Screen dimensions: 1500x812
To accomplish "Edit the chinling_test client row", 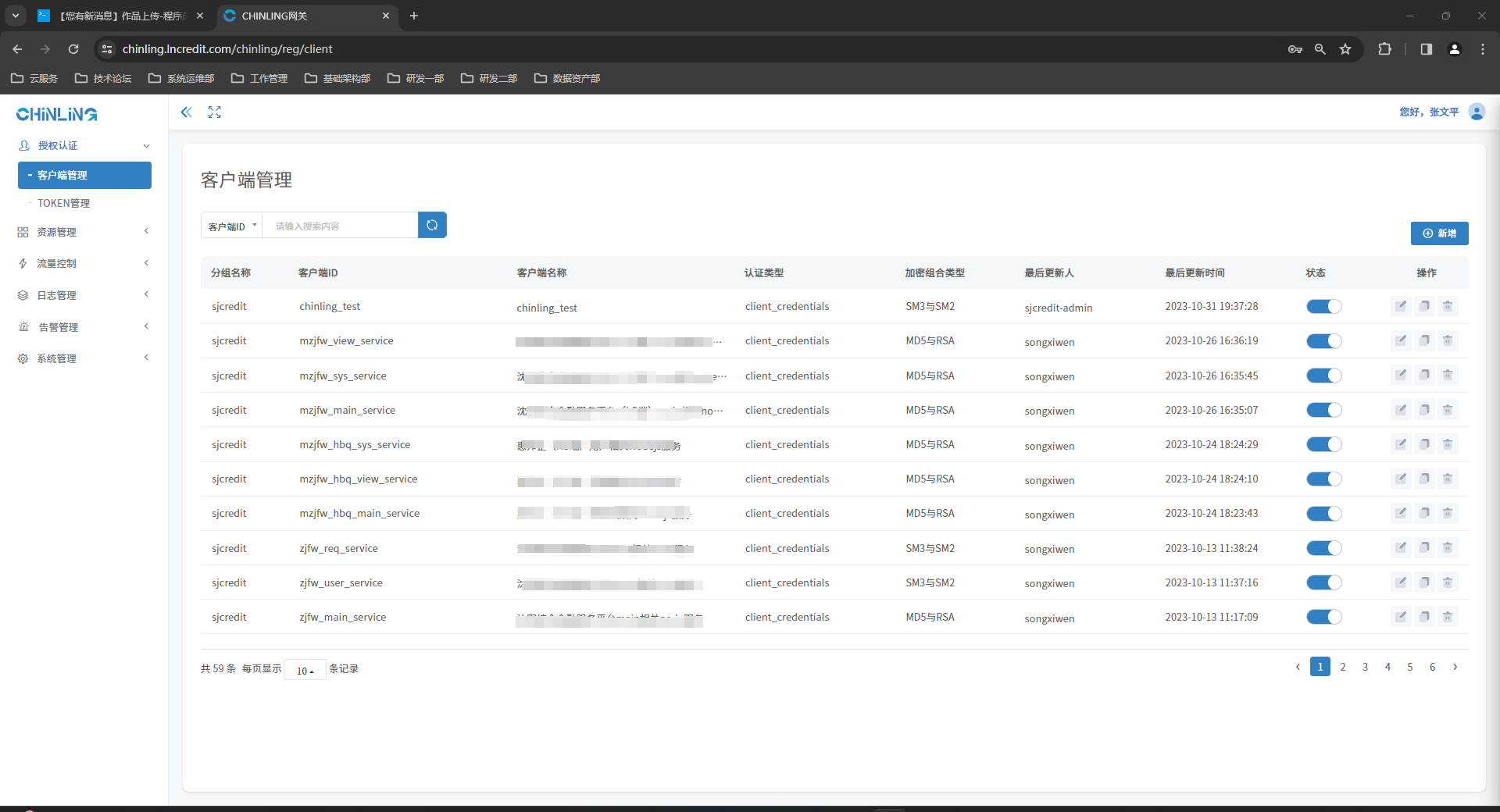I will (1401, 306).
